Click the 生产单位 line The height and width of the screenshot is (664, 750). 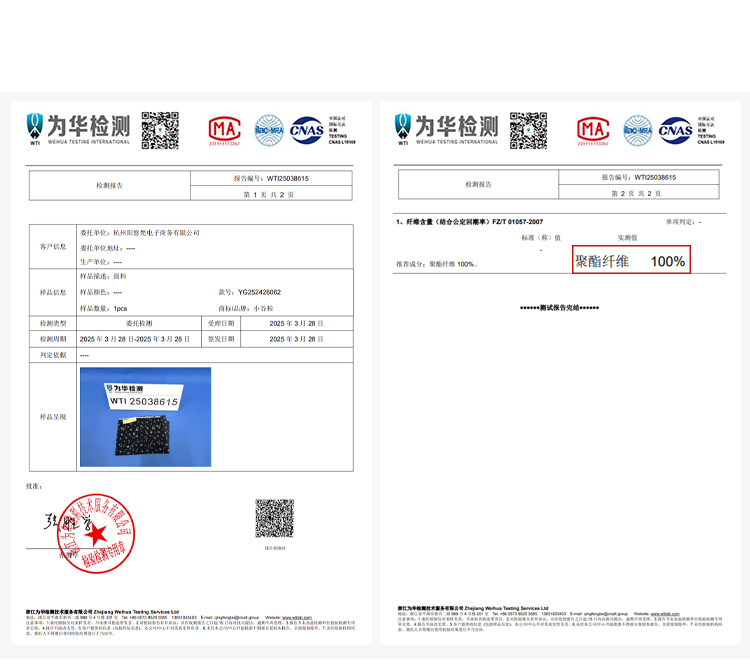pos(101,262)
